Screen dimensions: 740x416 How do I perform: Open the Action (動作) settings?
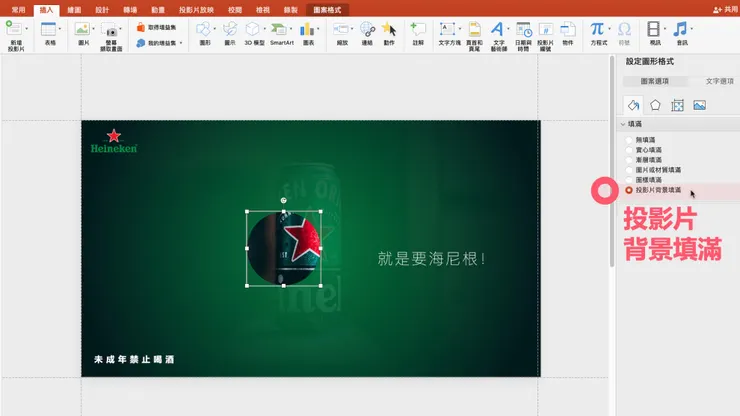pyautogui.click(x=389, y=34)
